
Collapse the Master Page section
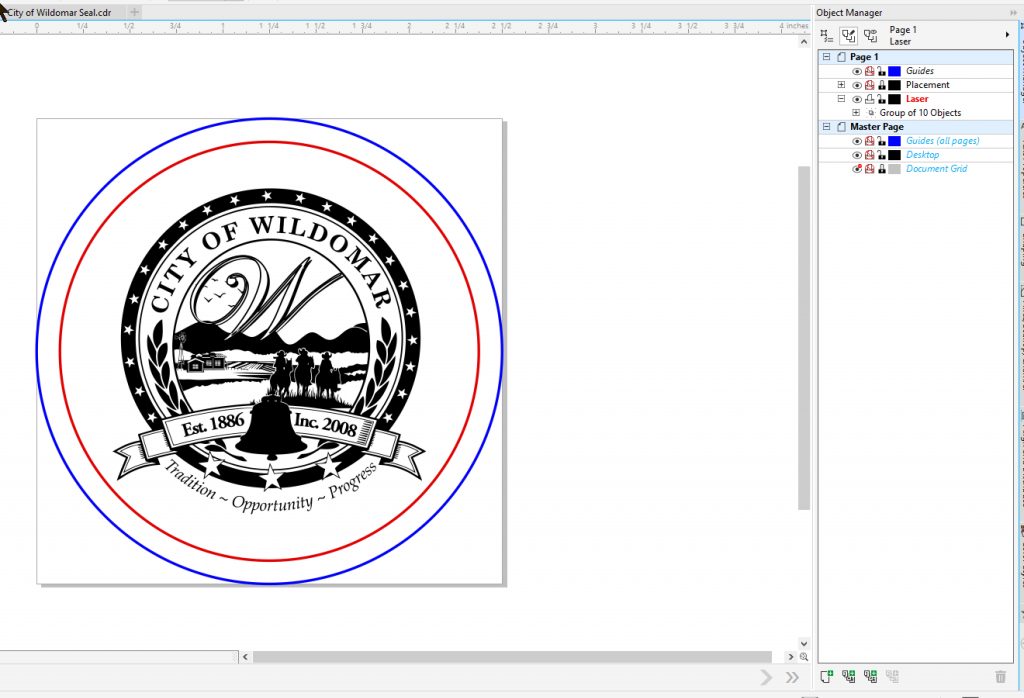tap(827, 126)
